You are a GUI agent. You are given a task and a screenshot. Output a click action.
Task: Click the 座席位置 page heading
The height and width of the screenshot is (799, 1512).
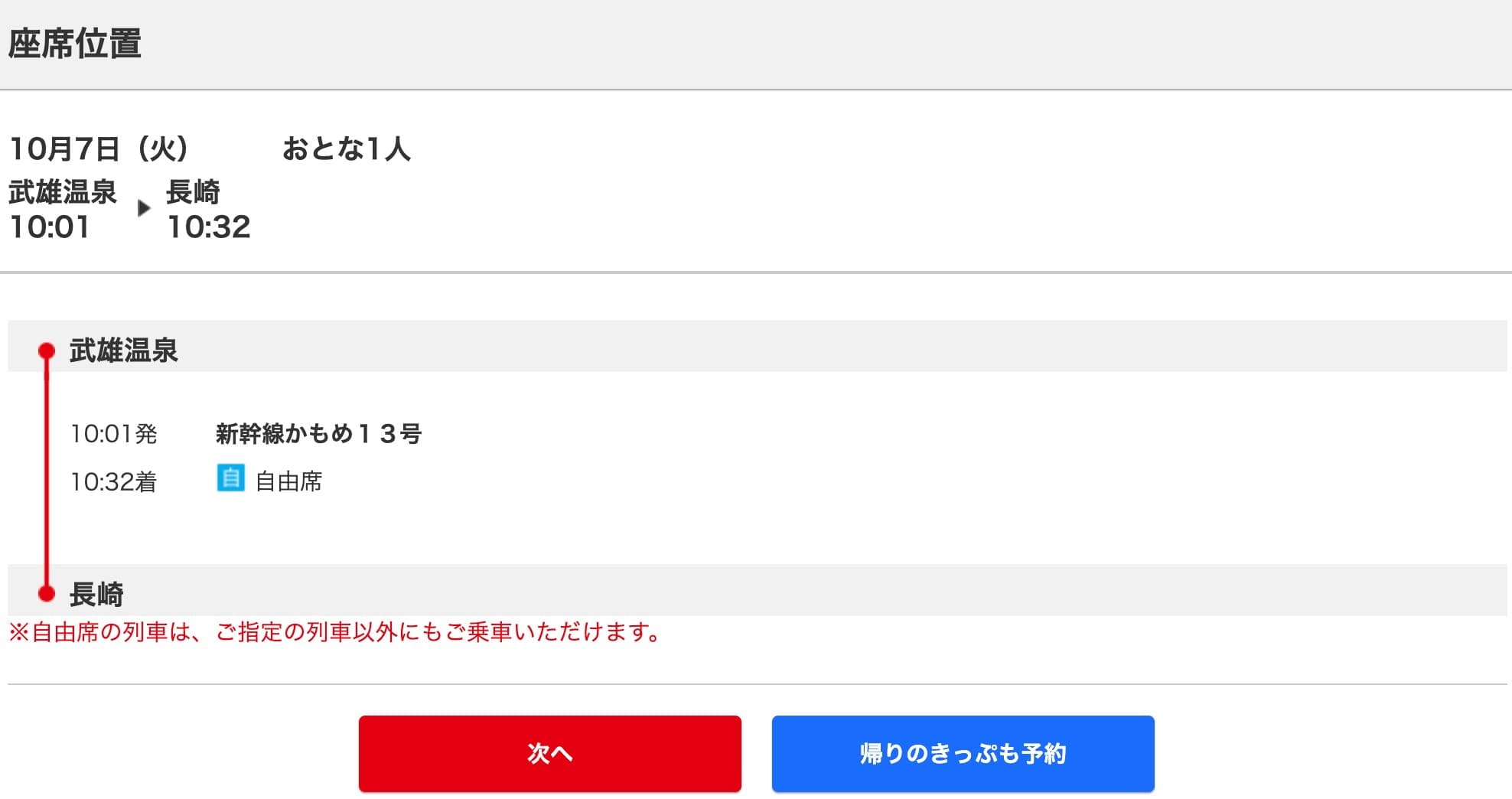75,44
